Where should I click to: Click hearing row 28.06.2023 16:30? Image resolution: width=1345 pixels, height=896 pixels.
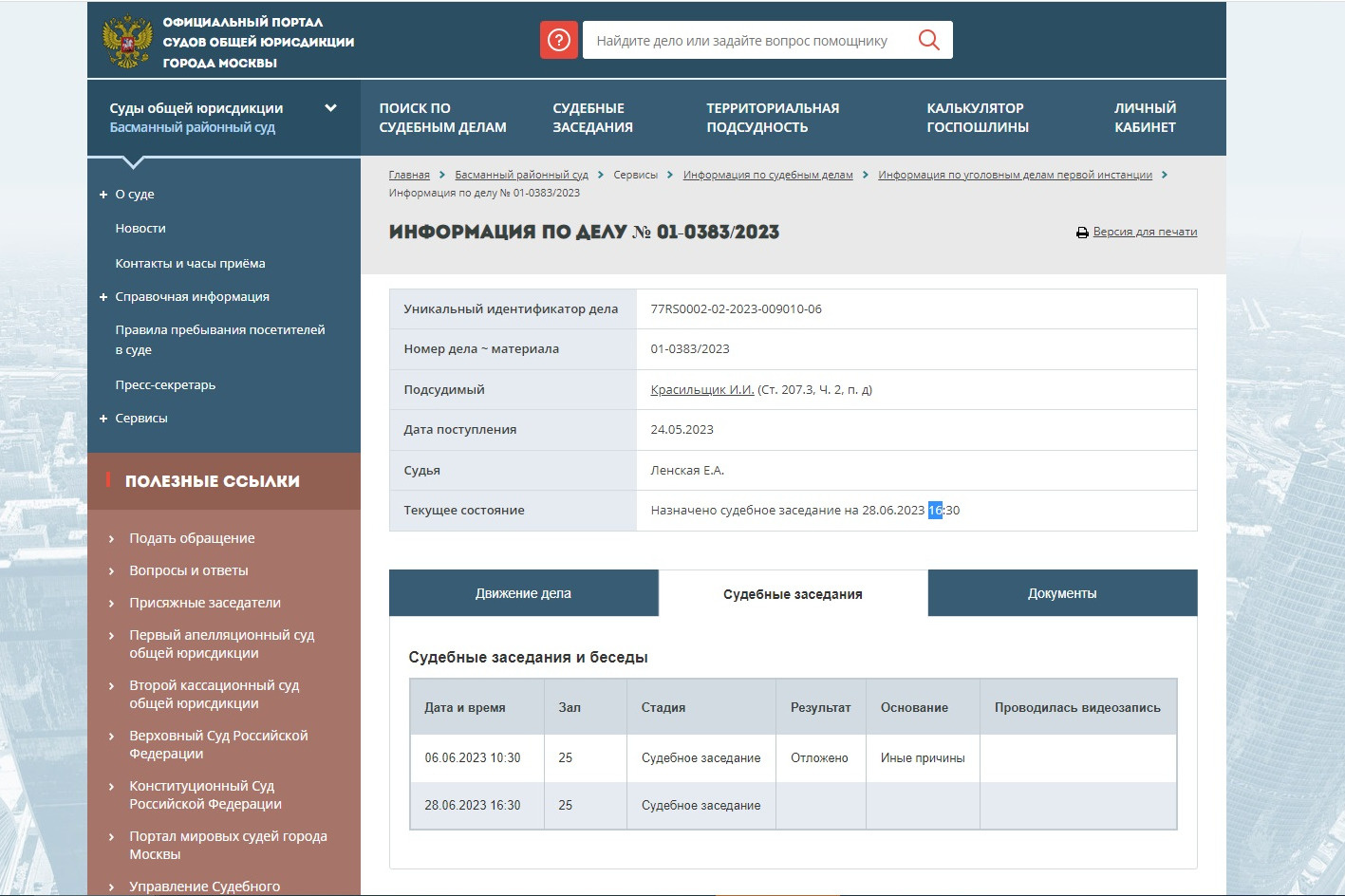click(793, 806)
